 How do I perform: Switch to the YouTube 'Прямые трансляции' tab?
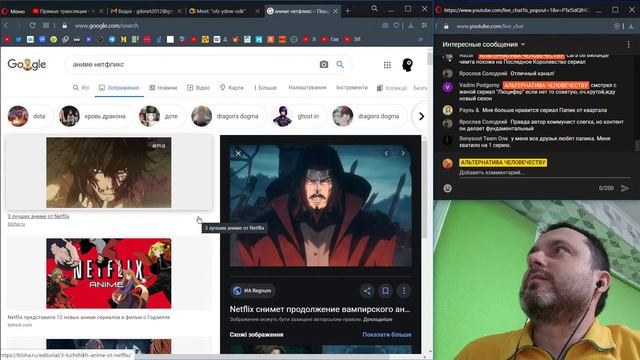click(67, 11)
